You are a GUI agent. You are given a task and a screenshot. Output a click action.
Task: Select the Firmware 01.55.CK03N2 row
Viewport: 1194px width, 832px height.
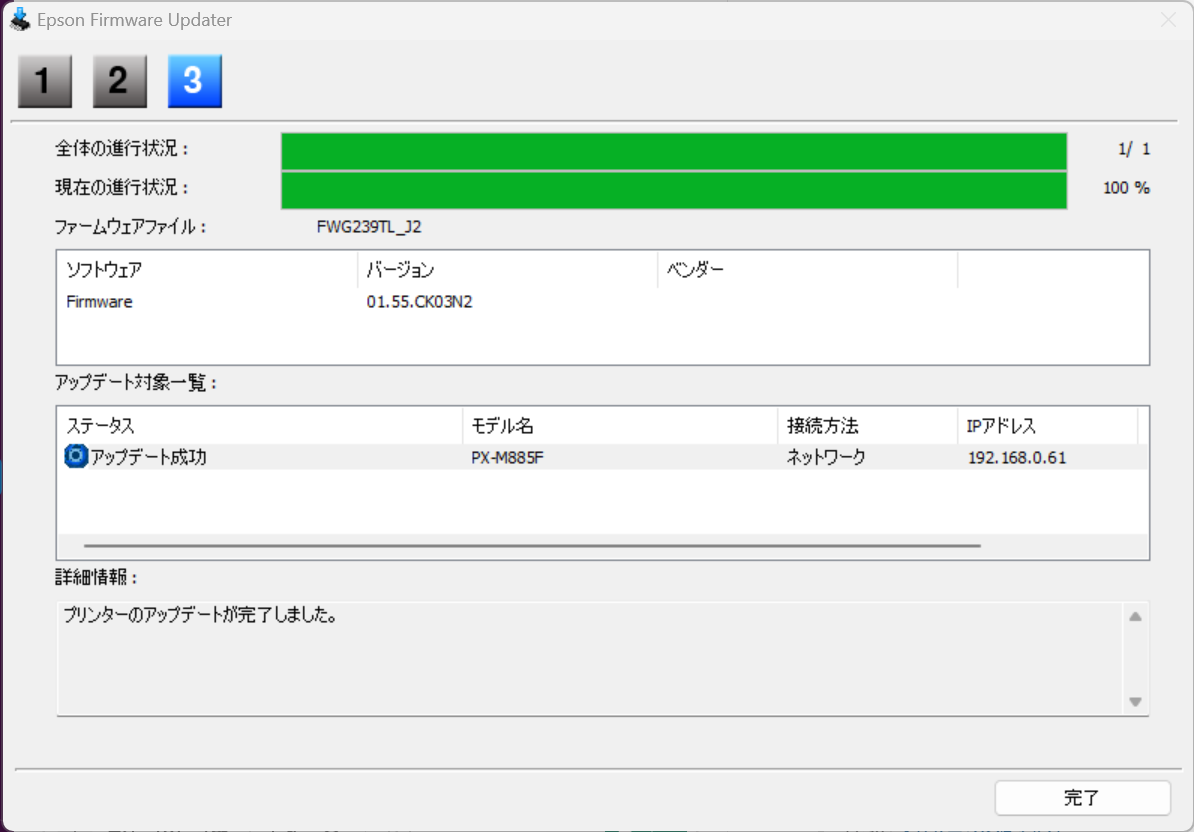tap(602, 301)
